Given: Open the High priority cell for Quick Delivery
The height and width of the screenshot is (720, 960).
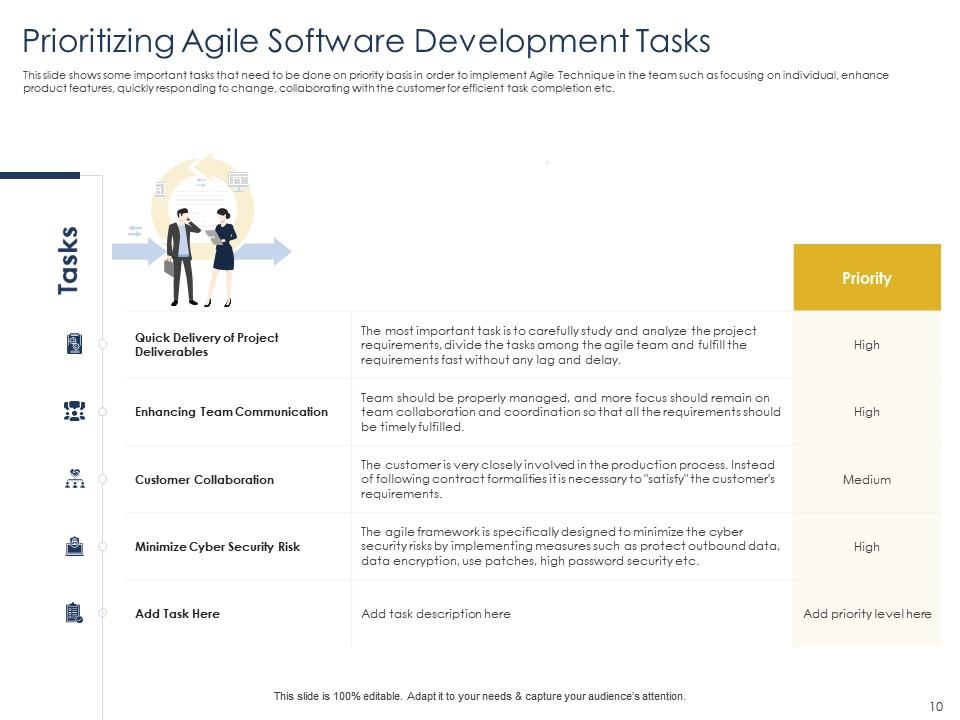Looking at the screenshot, I should 867,344.
